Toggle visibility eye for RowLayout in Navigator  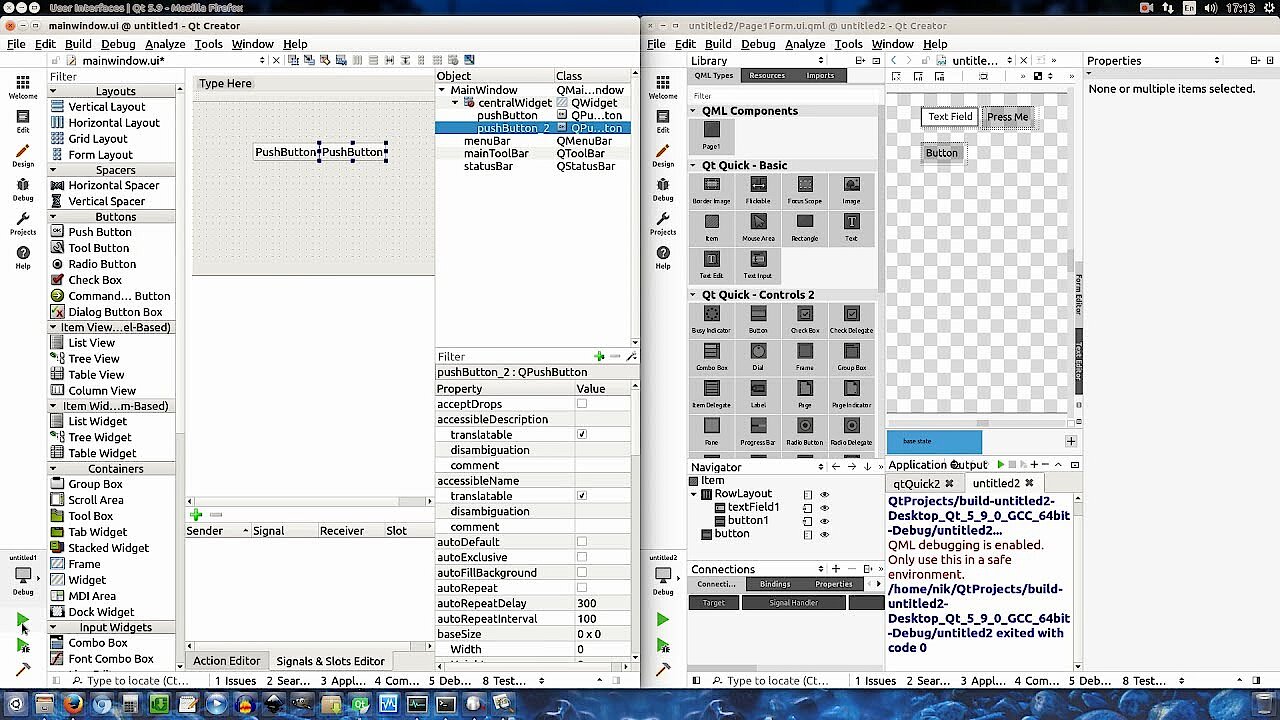tap(824, 494)
